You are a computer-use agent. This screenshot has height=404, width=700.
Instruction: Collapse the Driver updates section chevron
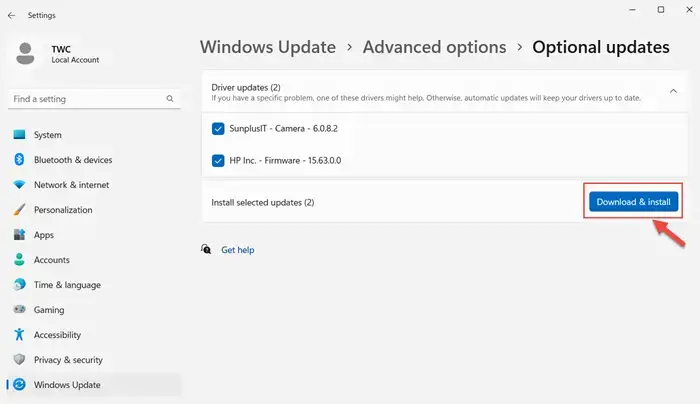click(673, 91)
